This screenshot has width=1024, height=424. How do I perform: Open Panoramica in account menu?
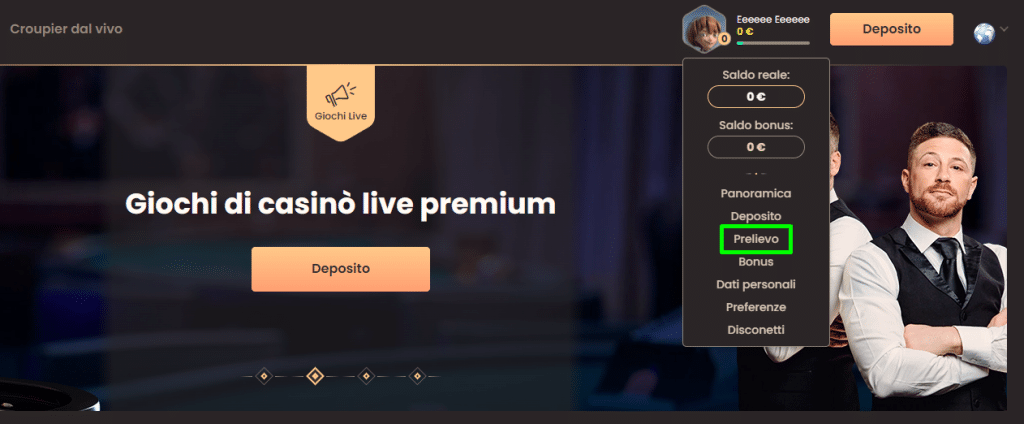(x=756, y=193)
